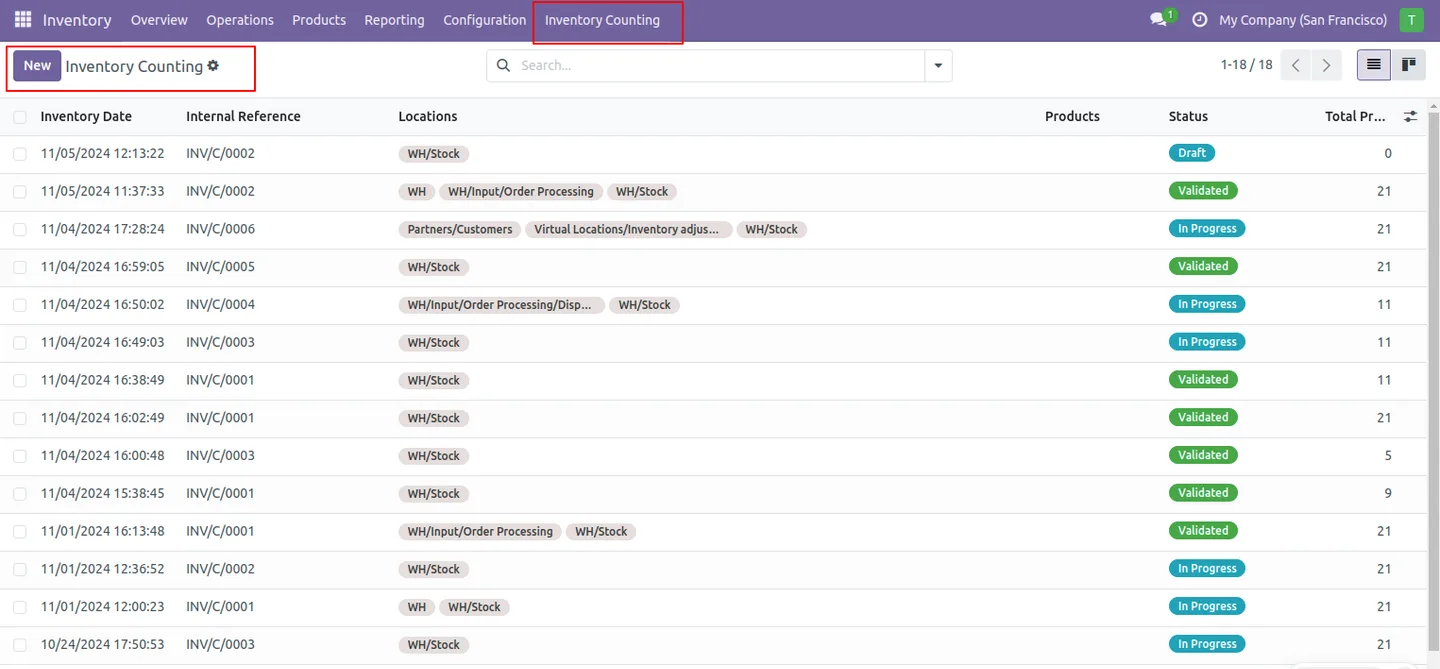Select checkbox for row 11/04/2024 16:49:03

point(20,343)
